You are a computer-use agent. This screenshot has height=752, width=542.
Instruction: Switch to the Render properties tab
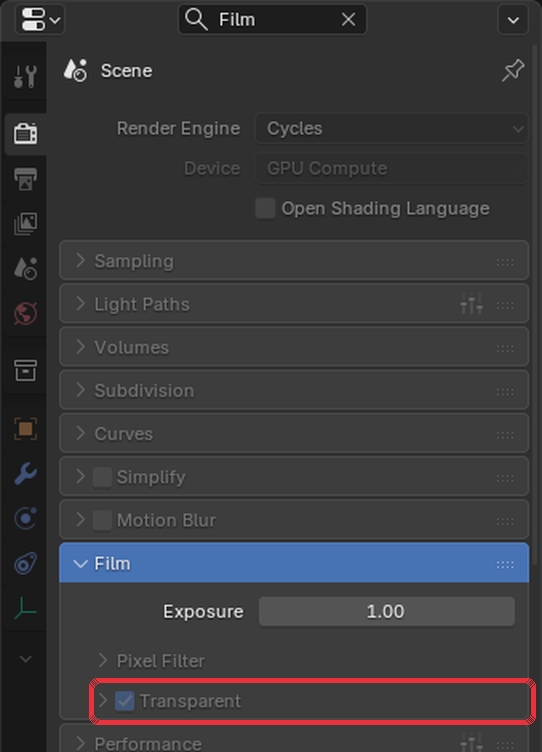point(25,134)
